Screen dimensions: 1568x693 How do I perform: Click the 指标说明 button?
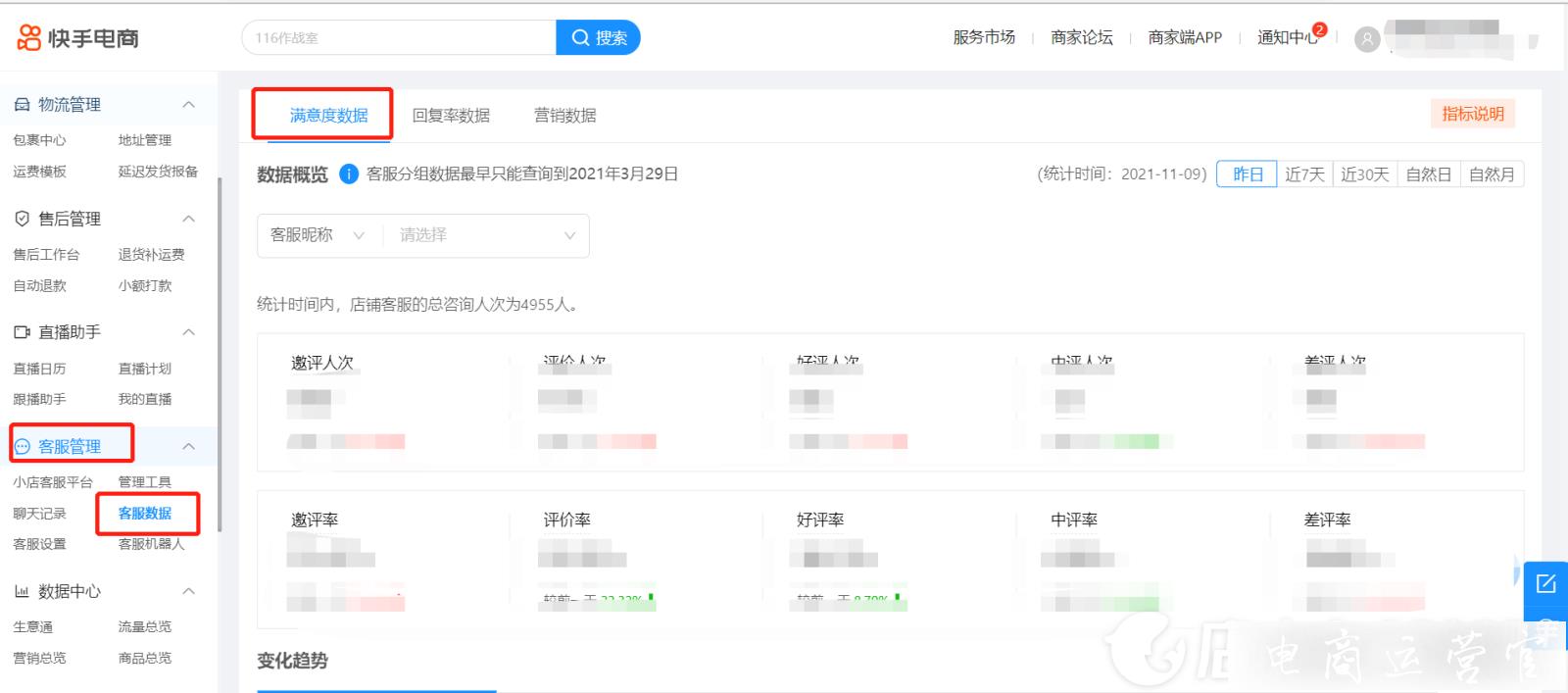point(1472,114)
